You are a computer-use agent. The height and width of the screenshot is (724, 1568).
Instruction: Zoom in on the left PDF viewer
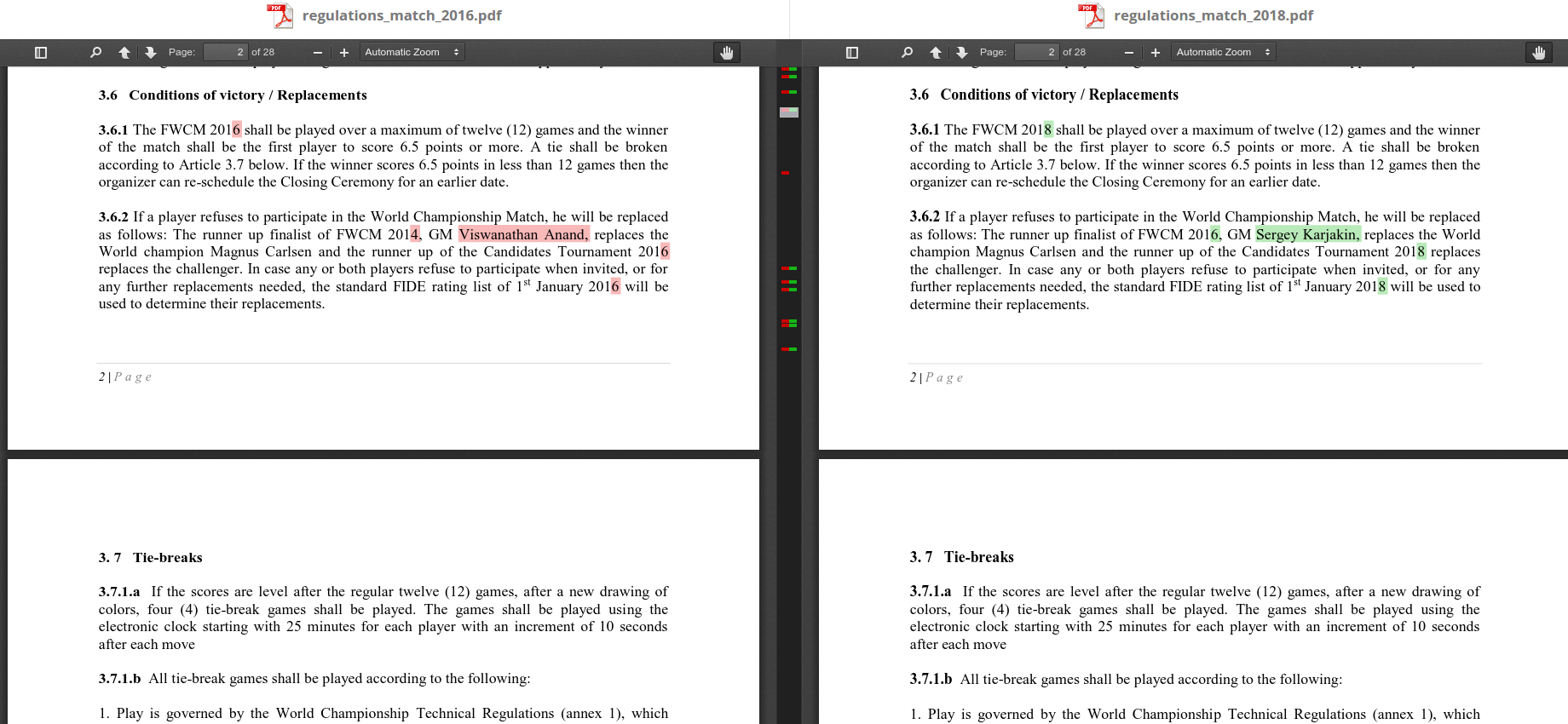coord(344,53)
